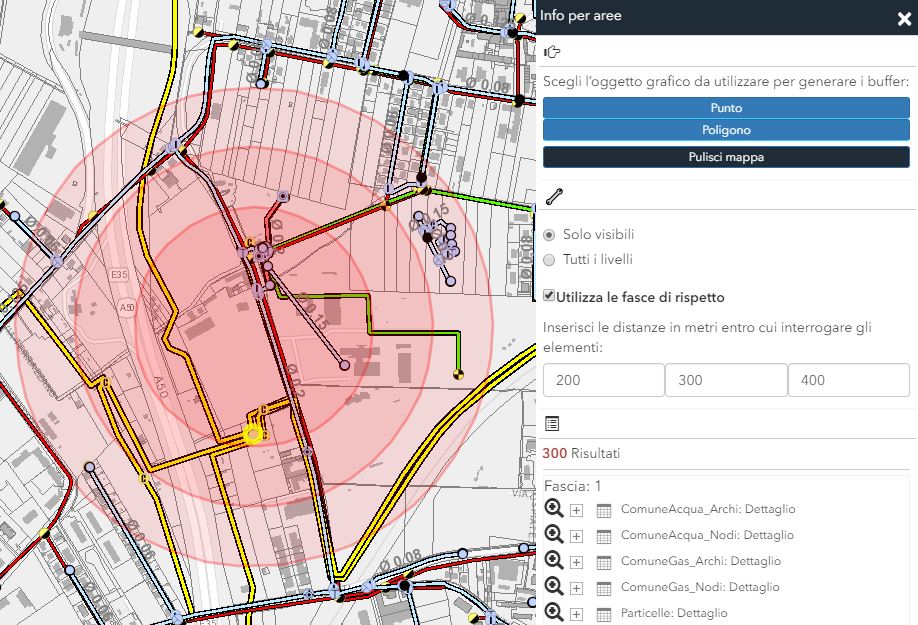
Task: Edit the 400 metre distance field
Action: tap(849, 380)
